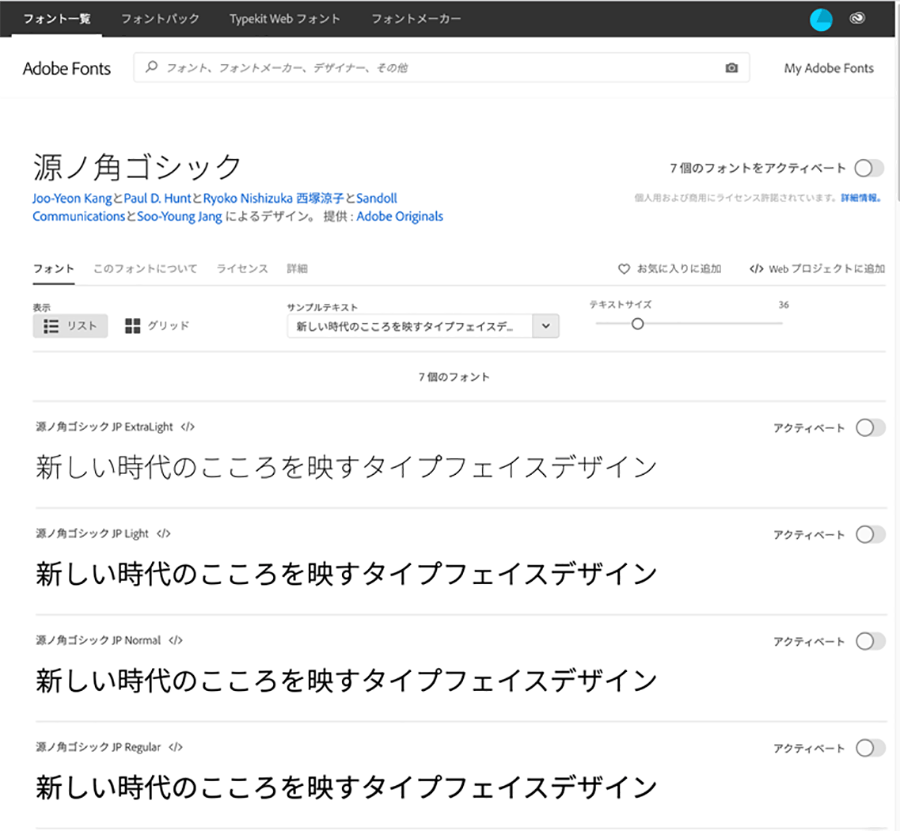Switch to このフォントについて tab
Viewport: 900px width, 831px height.
[145, 269]
